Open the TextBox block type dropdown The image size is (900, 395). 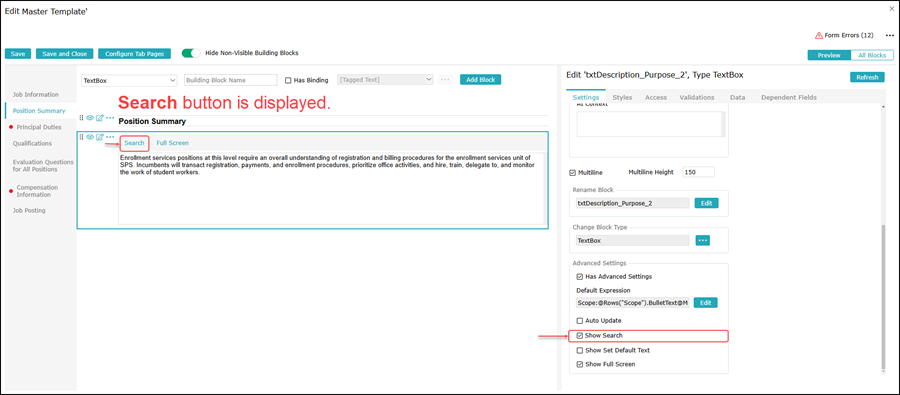pyautogui.click(x=129, y=80)
